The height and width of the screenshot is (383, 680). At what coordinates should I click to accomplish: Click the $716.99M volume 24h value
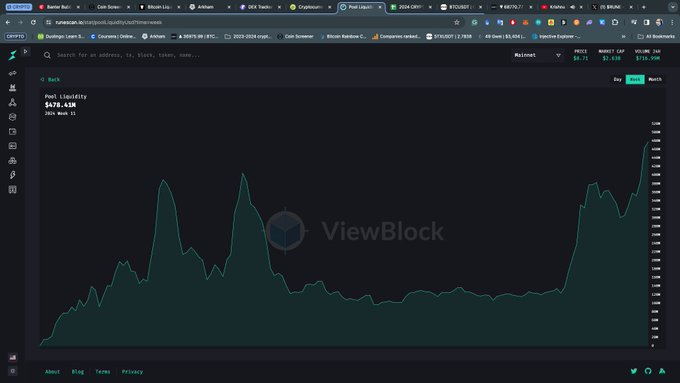point(647,58)
